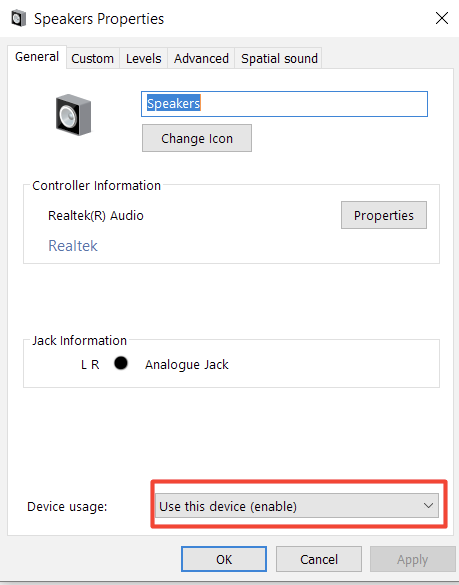Confirm the settings with OK
Viewport: 459px width, 585px height.
click(224, 559)
